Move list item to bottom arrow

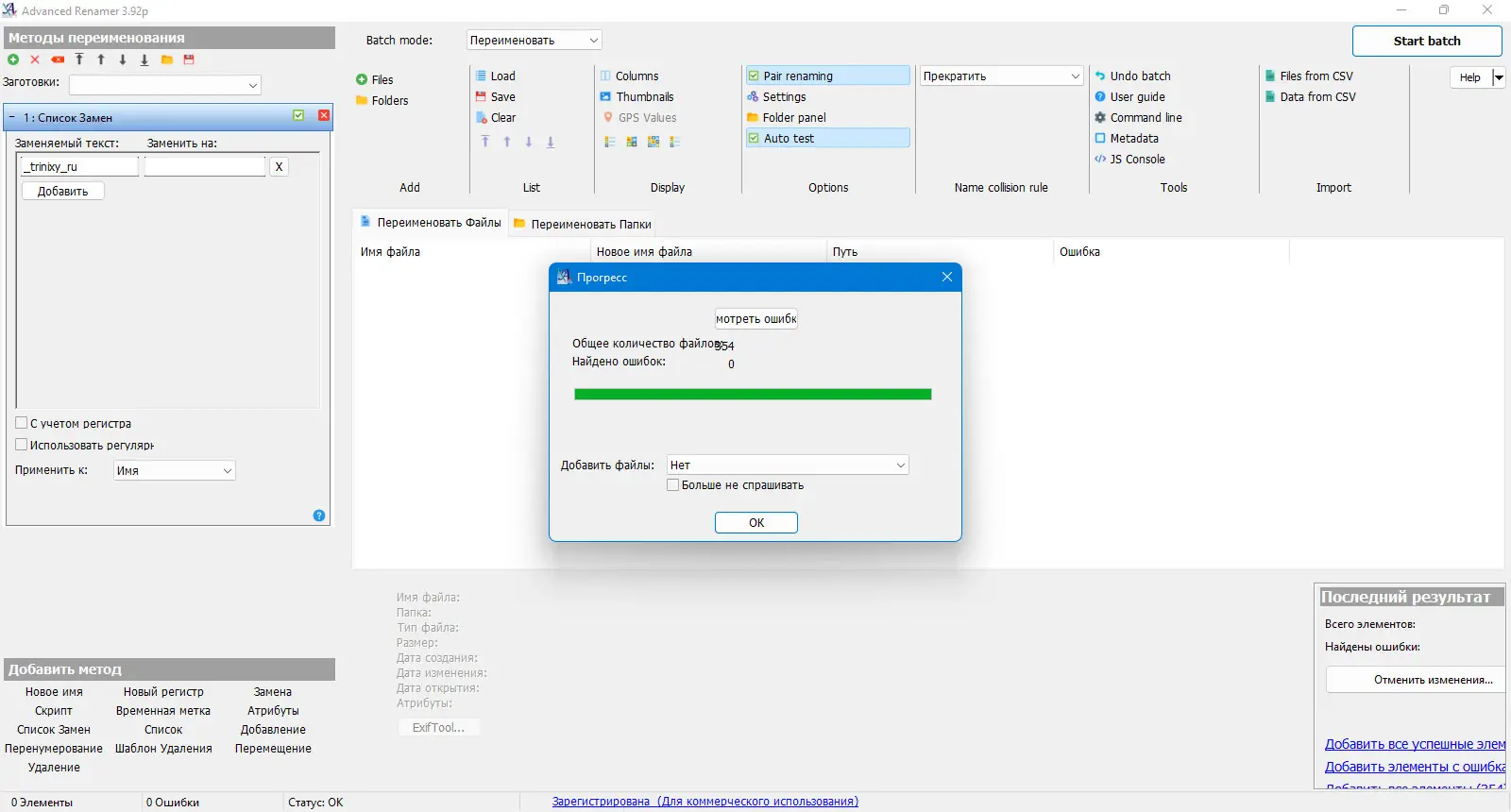(x=551, y=142)
